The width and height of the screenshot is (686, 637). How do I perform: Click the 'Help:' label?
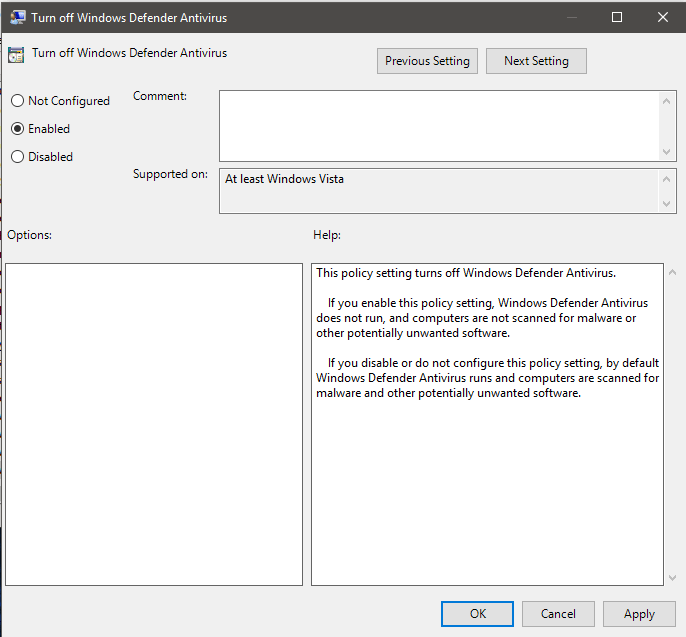pos(327,235)
